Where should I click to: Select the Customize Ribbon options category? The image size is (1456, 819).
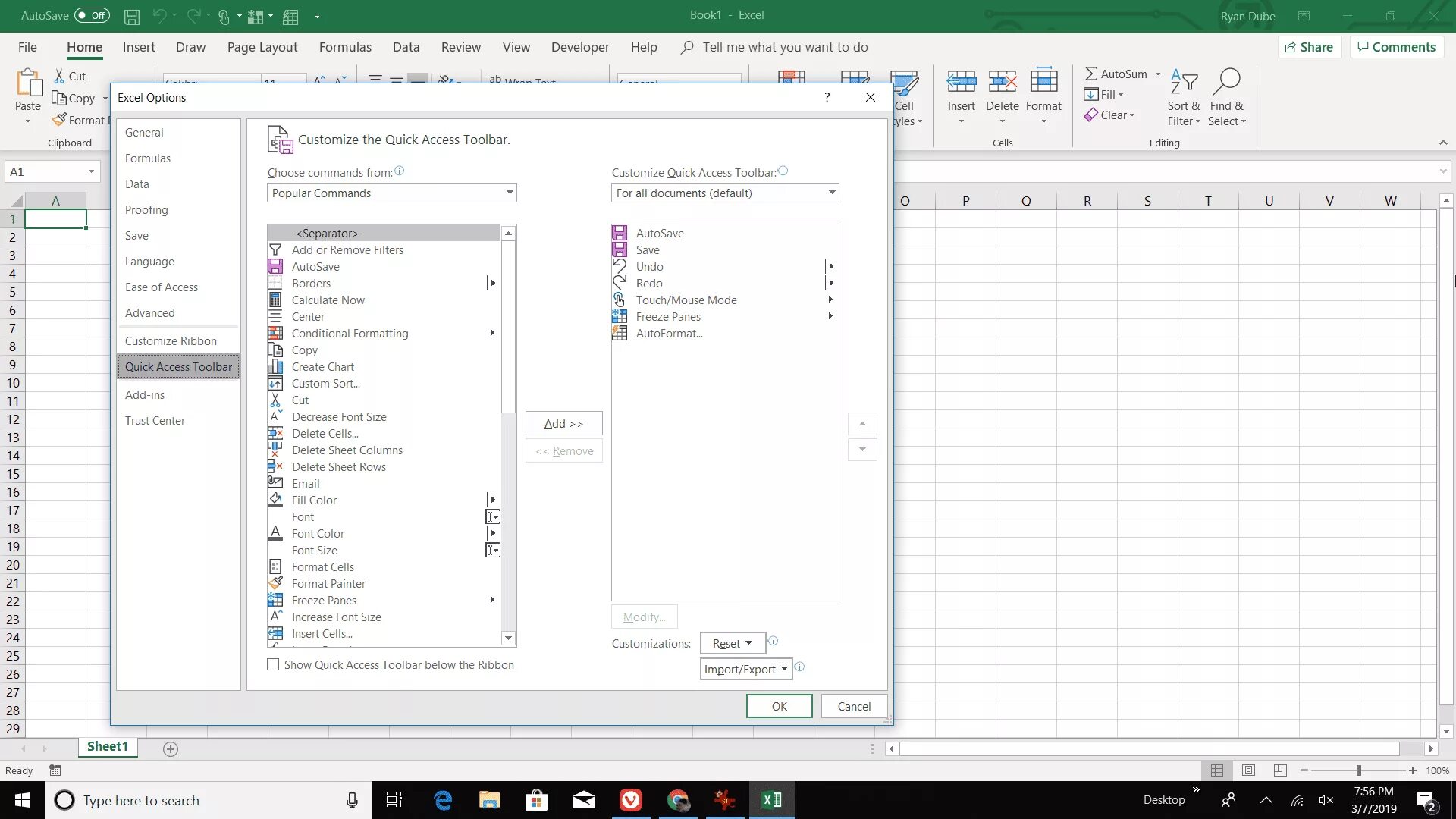pos(171,341)
